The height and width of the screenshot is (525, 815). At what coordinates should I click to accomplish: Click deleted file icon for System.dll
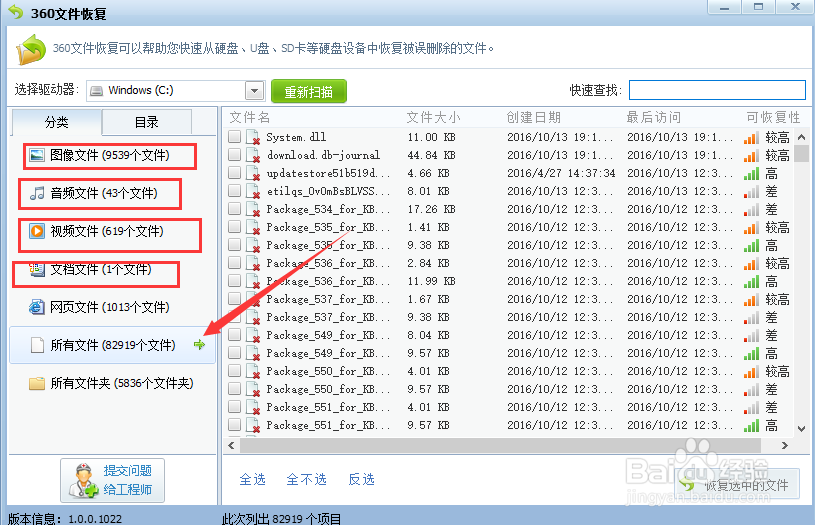coord(253,137)
